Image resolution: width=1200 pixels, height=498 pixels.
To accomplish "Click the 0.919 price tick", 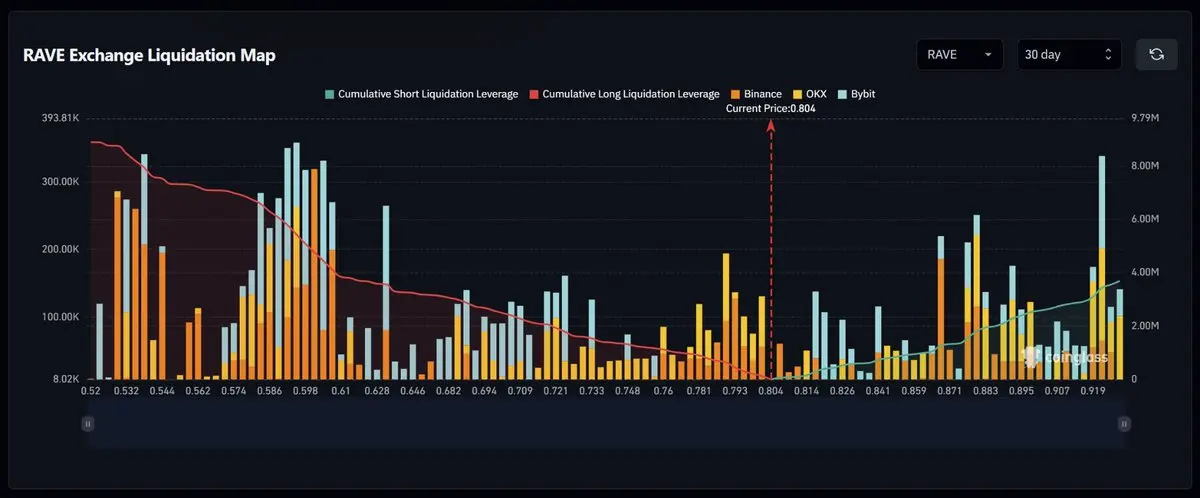I will pyautogui.click(x=1093, y=391).
